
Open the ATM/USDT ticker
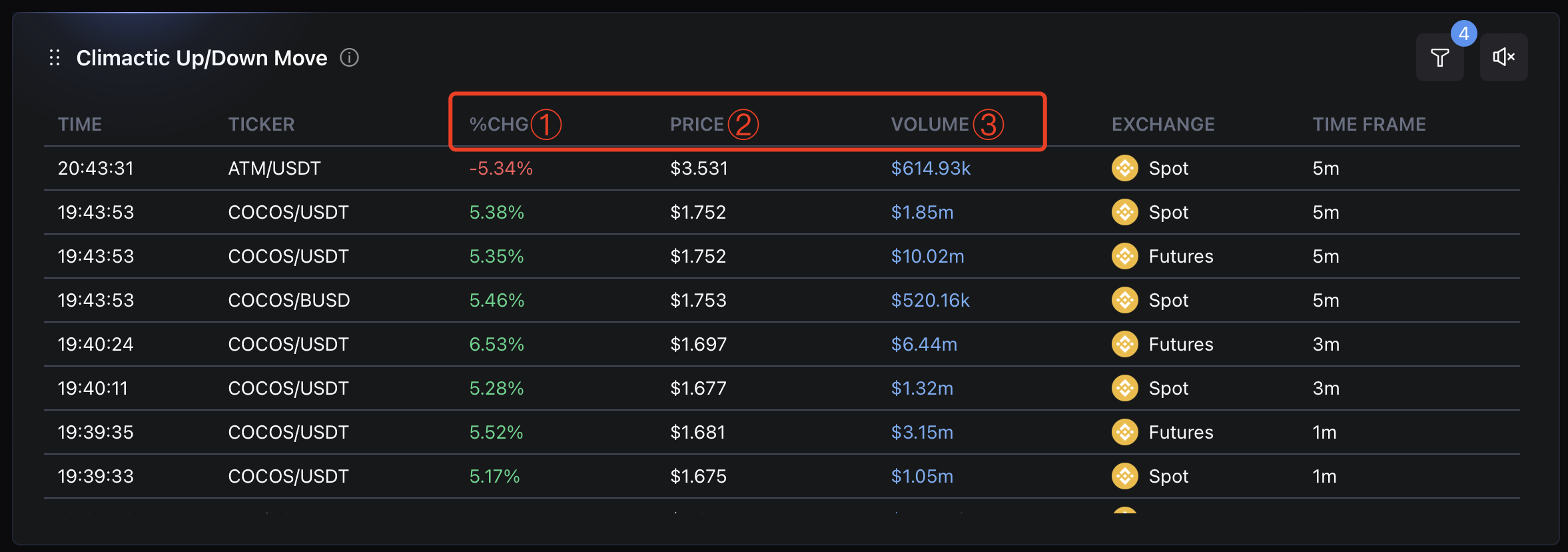click(x=274, y=168)
